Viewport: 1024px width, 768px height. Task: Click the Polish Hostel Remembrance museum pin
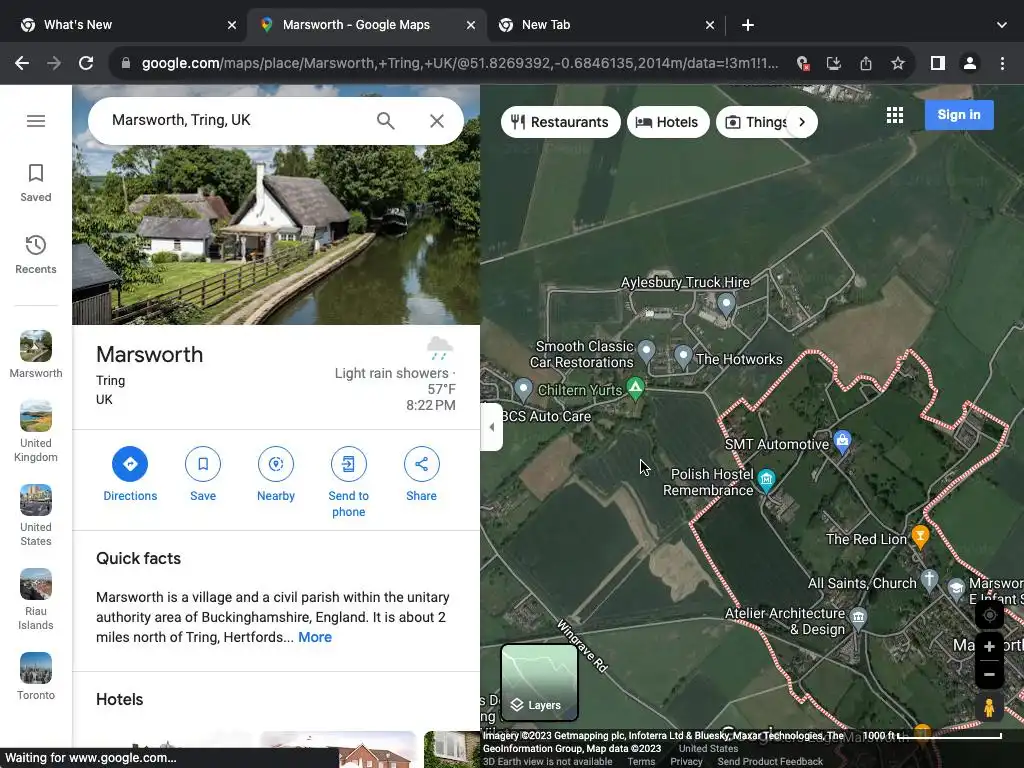pyautogui.click(x=766, y=480)
